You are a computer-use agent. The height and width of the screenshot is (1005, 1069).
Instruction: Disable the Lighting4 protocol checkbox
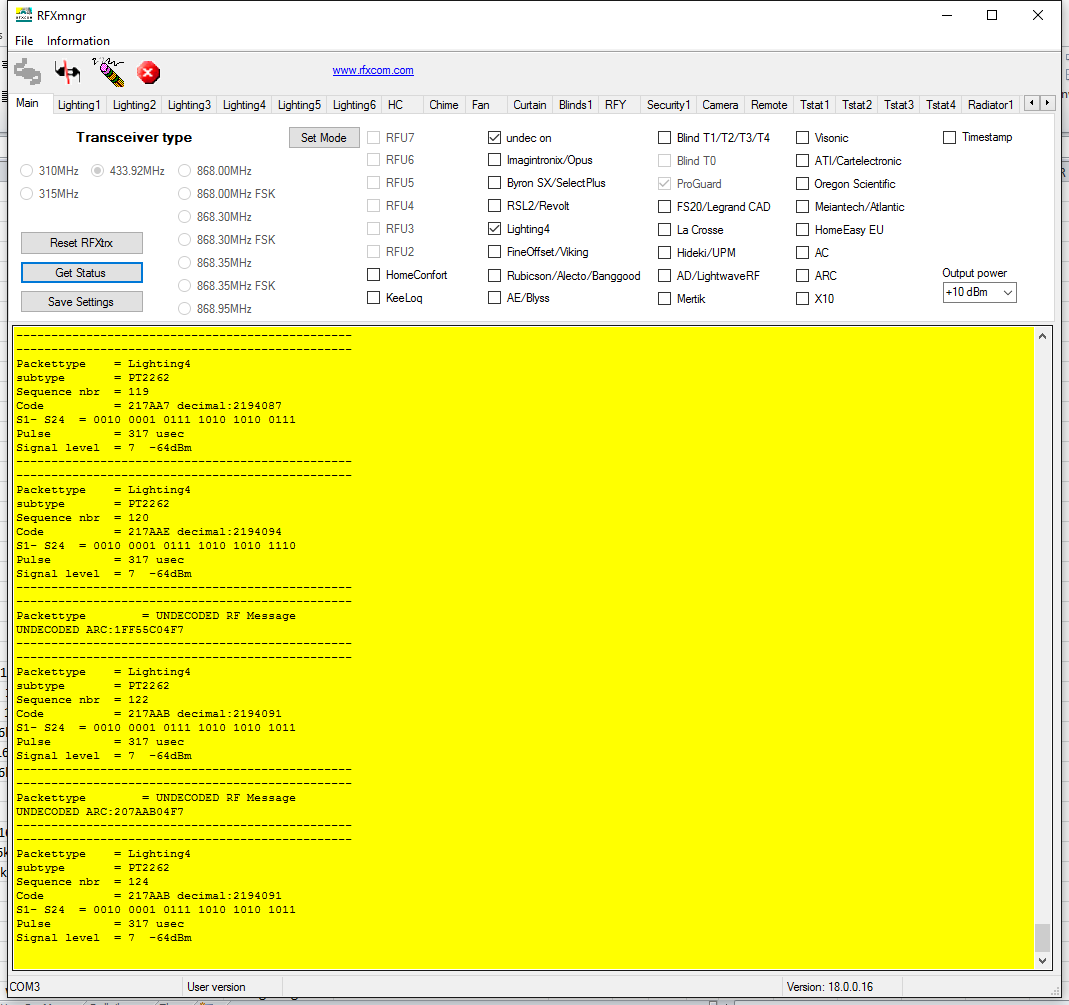494,229
